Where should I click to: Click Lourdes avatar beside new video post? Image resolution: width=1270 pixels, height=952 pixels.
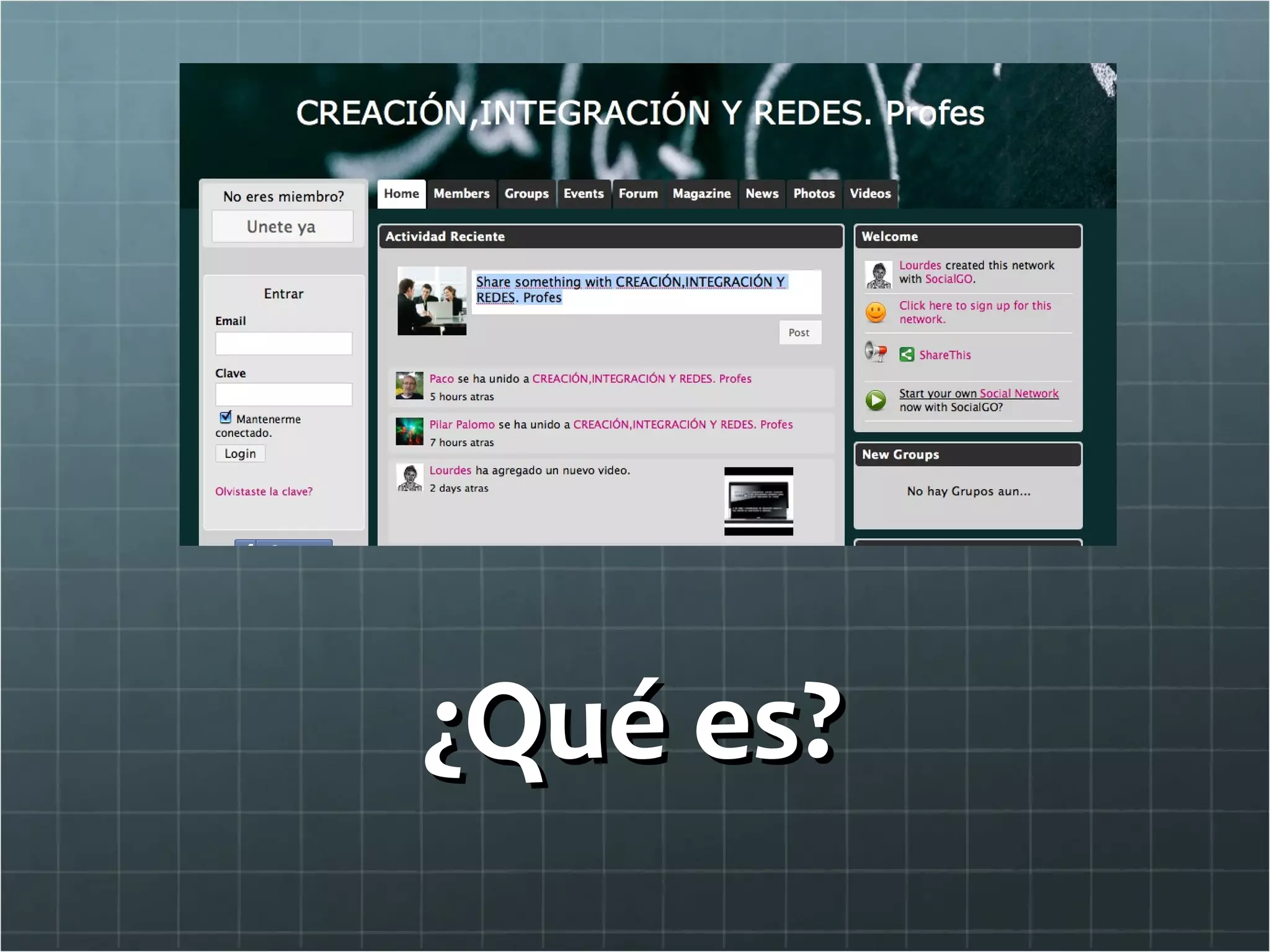409,477
